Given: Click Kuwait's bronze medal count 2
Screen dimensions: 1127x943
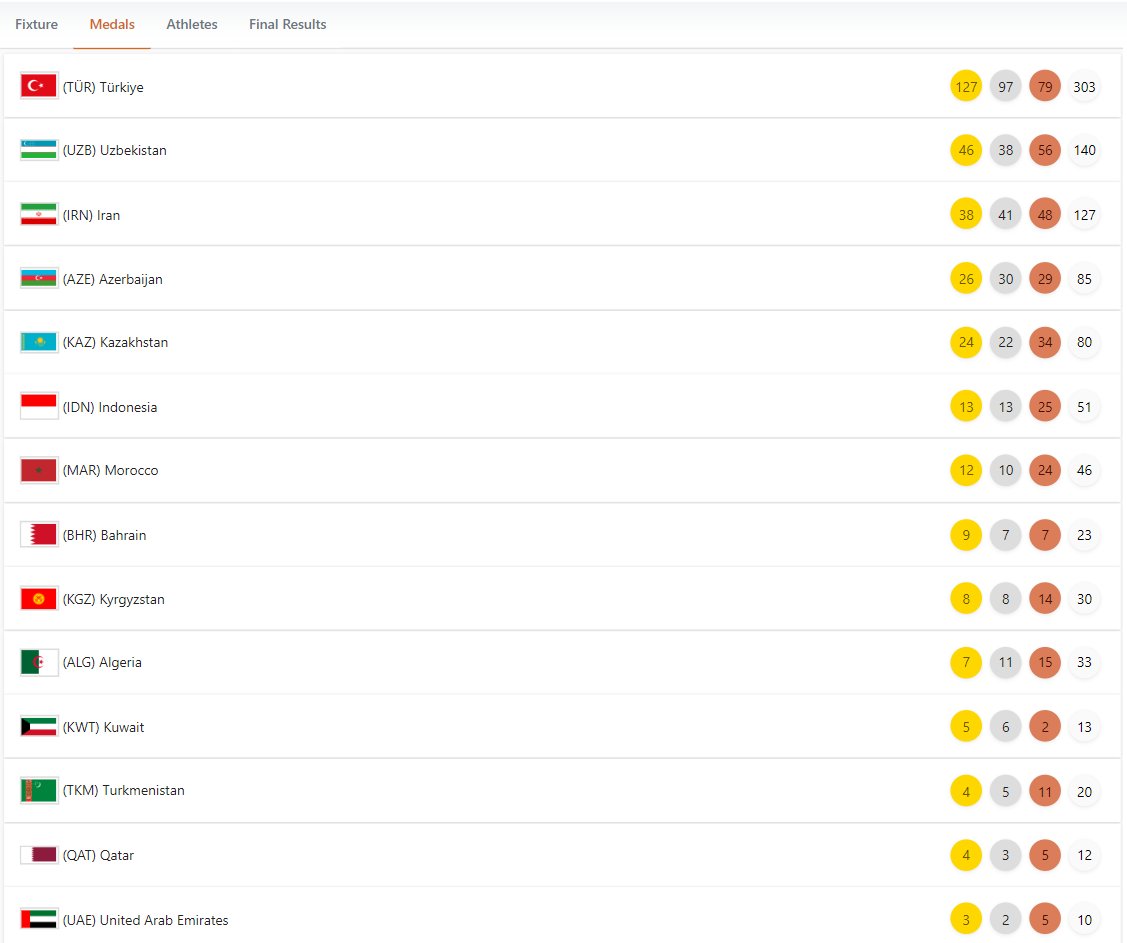Looking at the screenshot, I should point(1045,727).
